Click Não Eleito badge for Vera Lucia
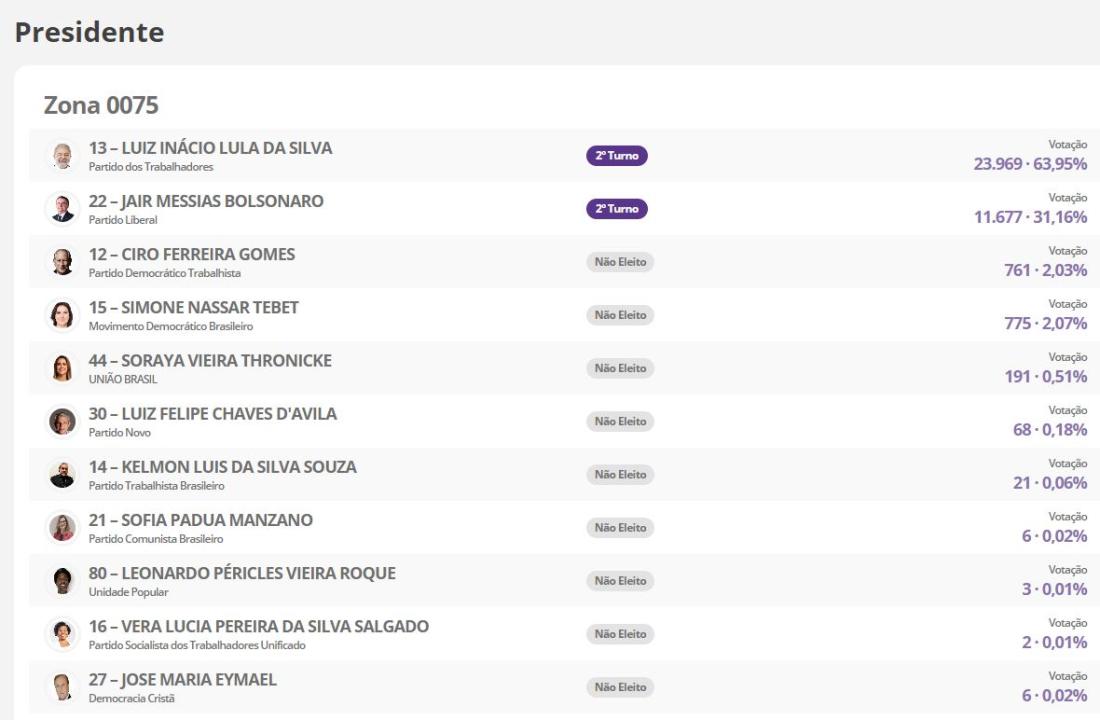1100x720 pixels. (620, 634)
